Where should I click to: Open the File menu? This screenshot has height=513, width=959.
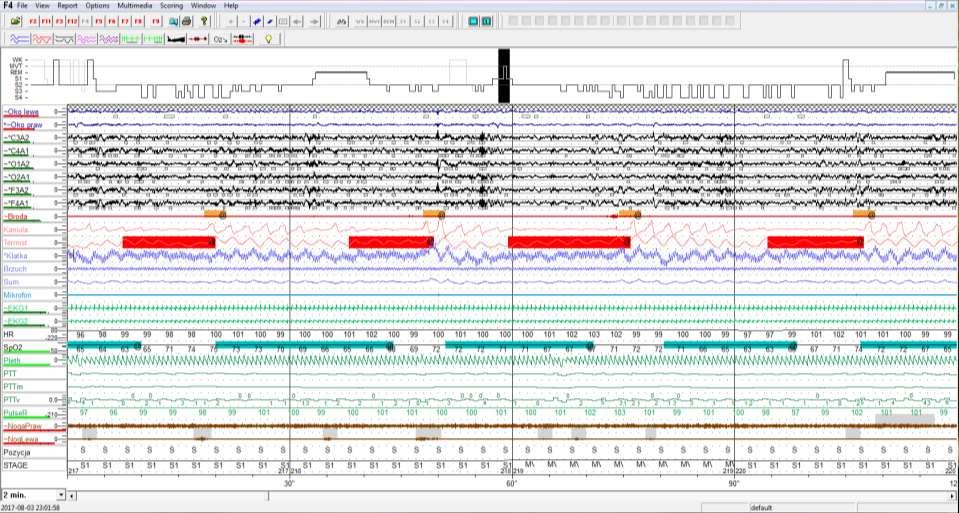22,6
